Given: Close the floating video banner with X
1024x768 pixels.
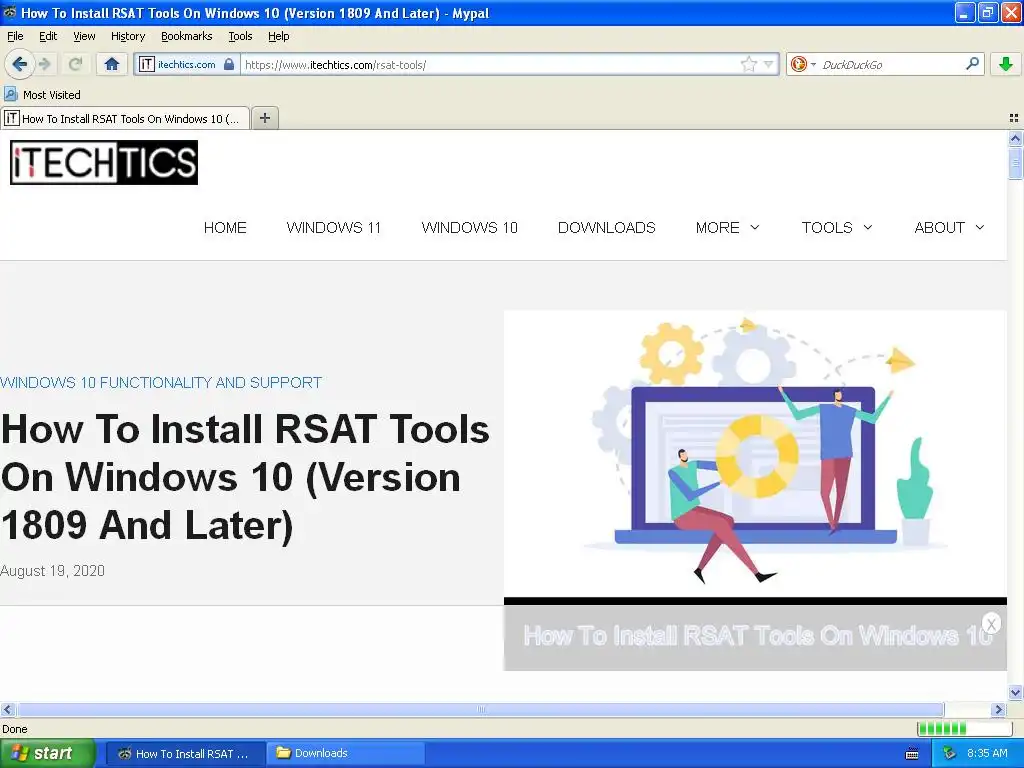Looking at the screenshot, I should tap(991, 624).
